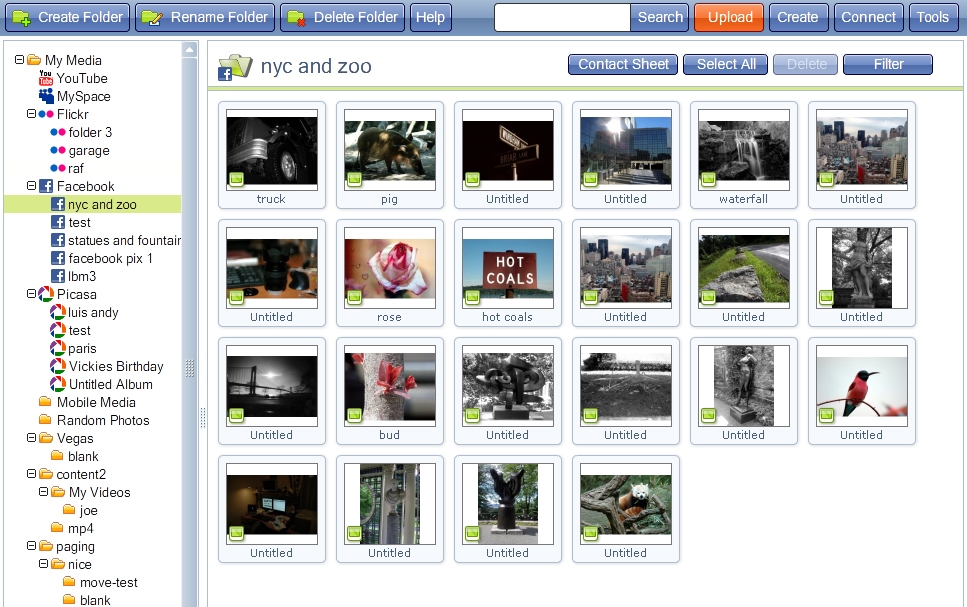This screenshot has width=967, height=607.
Task: Click Facebook icon next to lbm3
Action: (x=57, y=276)
